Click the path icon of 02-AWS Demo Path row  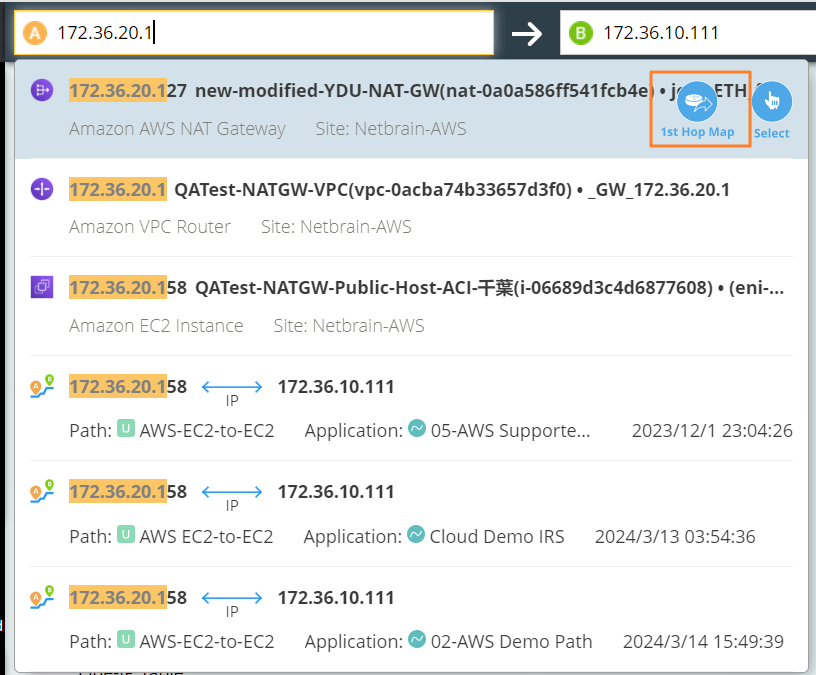click(42, 597)
